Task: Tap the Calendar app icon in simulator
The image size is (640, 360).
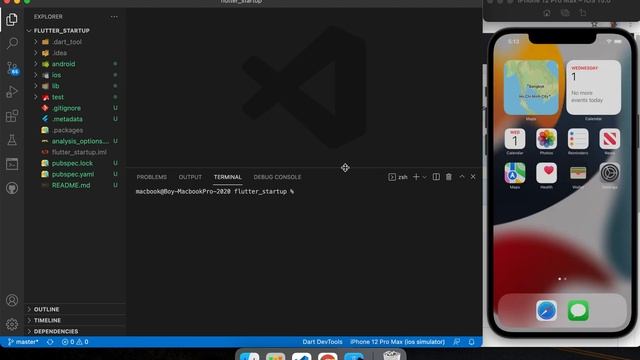Action: click(x=515, y=139)
